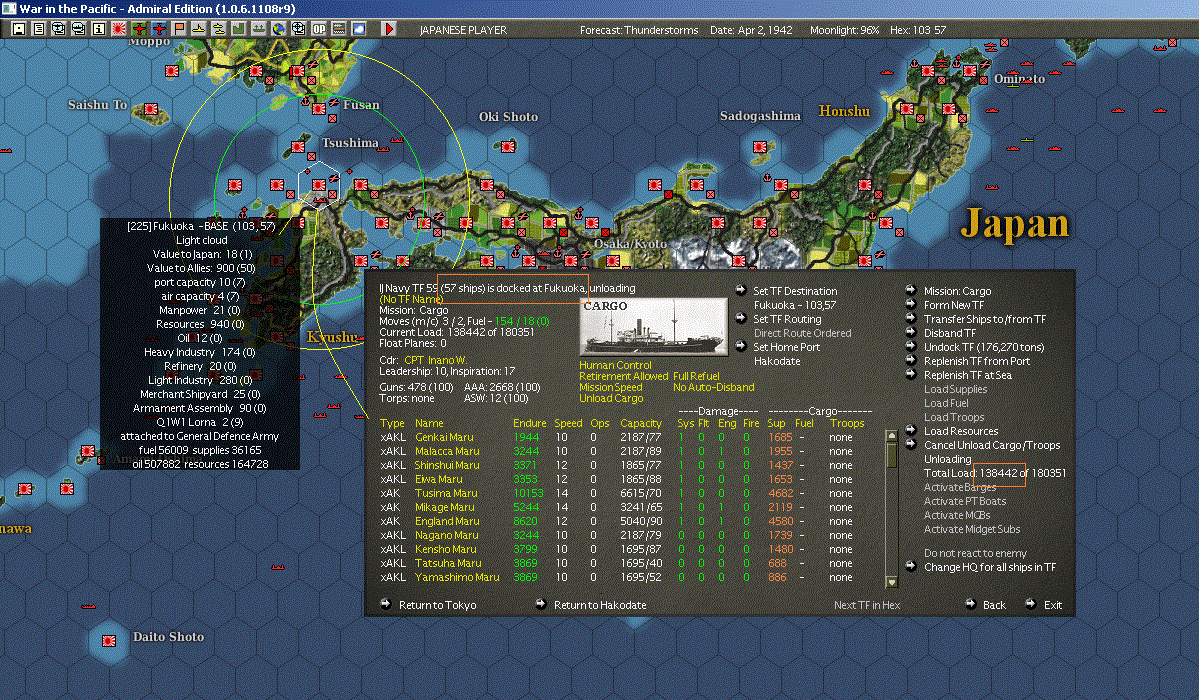Click Load Resources option

961,431
